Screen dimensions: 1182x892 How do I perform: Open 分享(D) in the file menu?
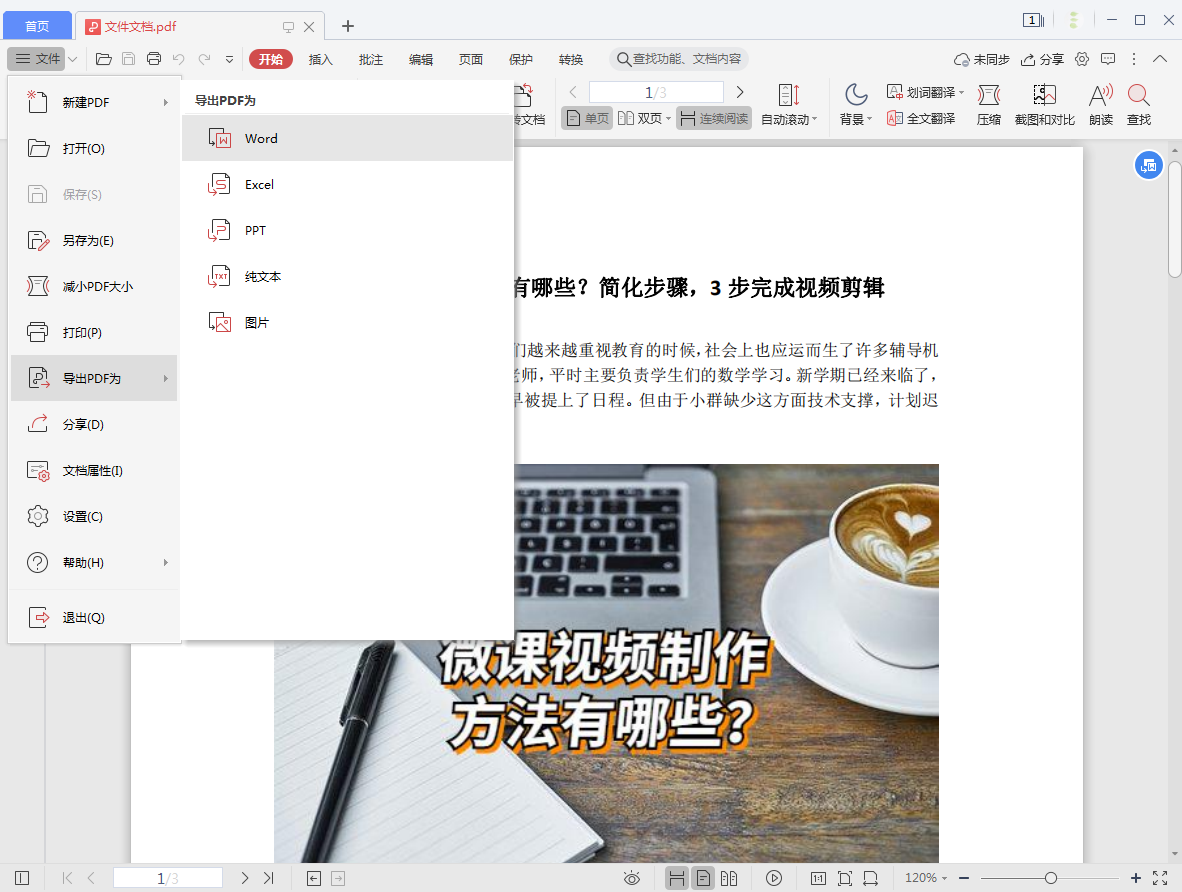94,424
